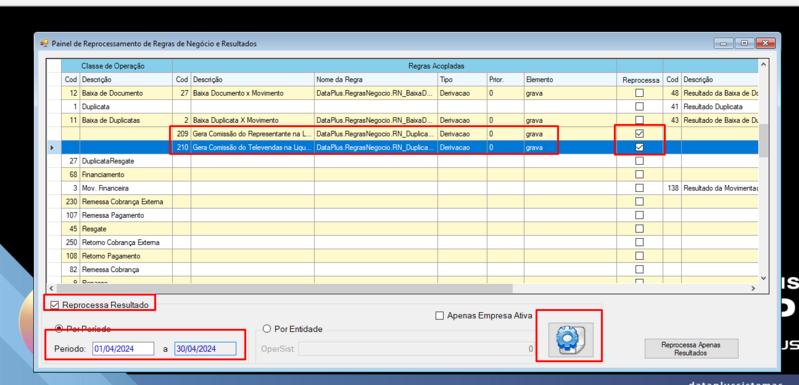Click Gera Comissão do Representante rule cell

click(252, 134)
